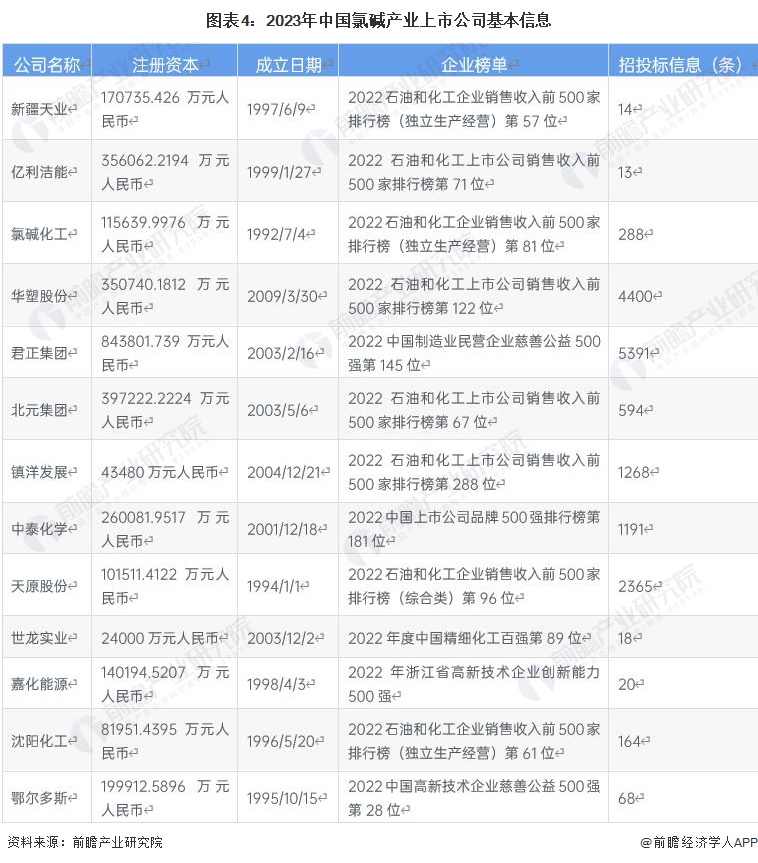Click the founding date 2003/12/2

pos(281,638)
